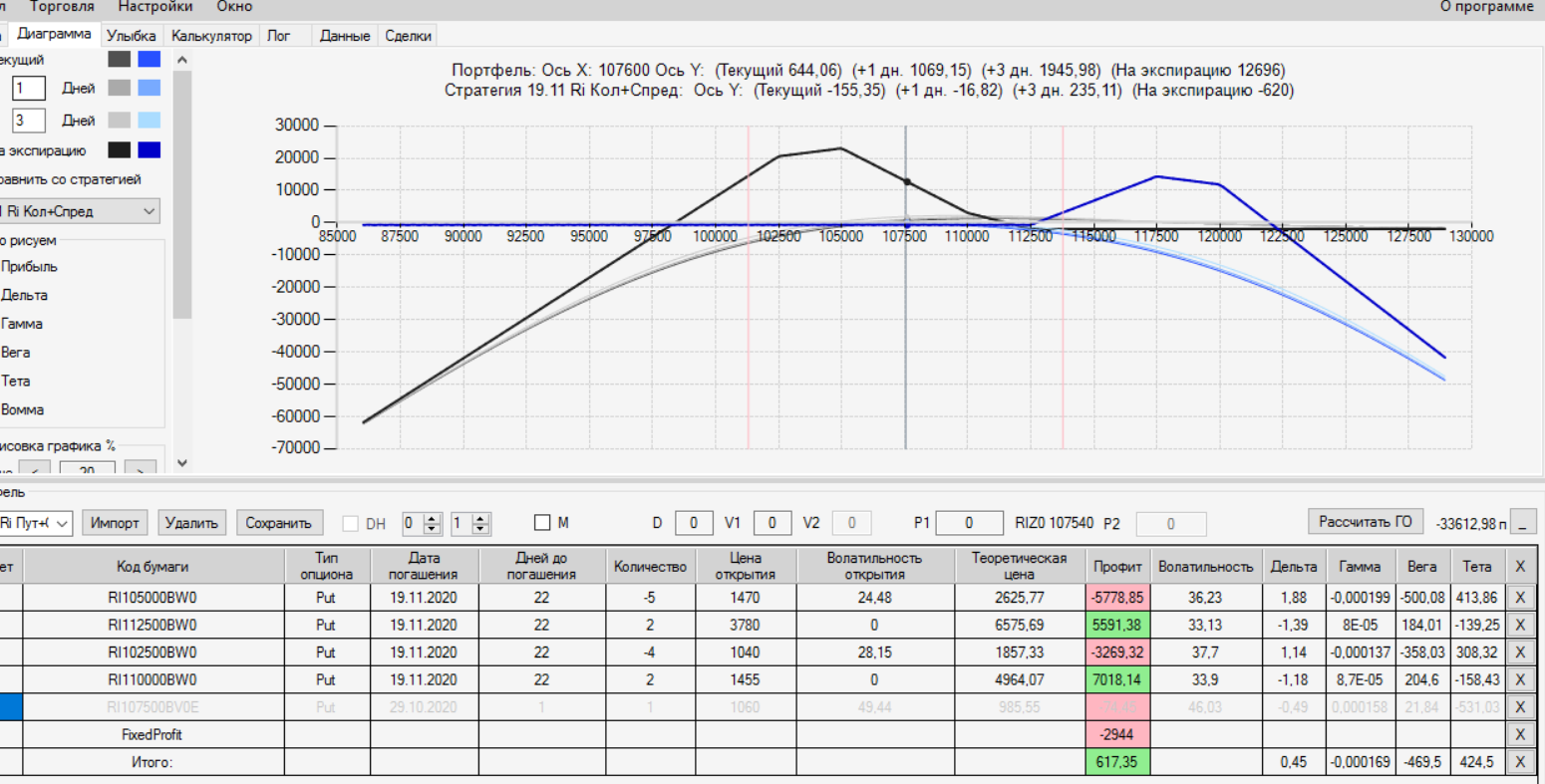Click the pale grey swatch beside the 3 Дней field
Image resolution: width=1545 pixels, height=784 pixels.
click(x=120, y=121)
